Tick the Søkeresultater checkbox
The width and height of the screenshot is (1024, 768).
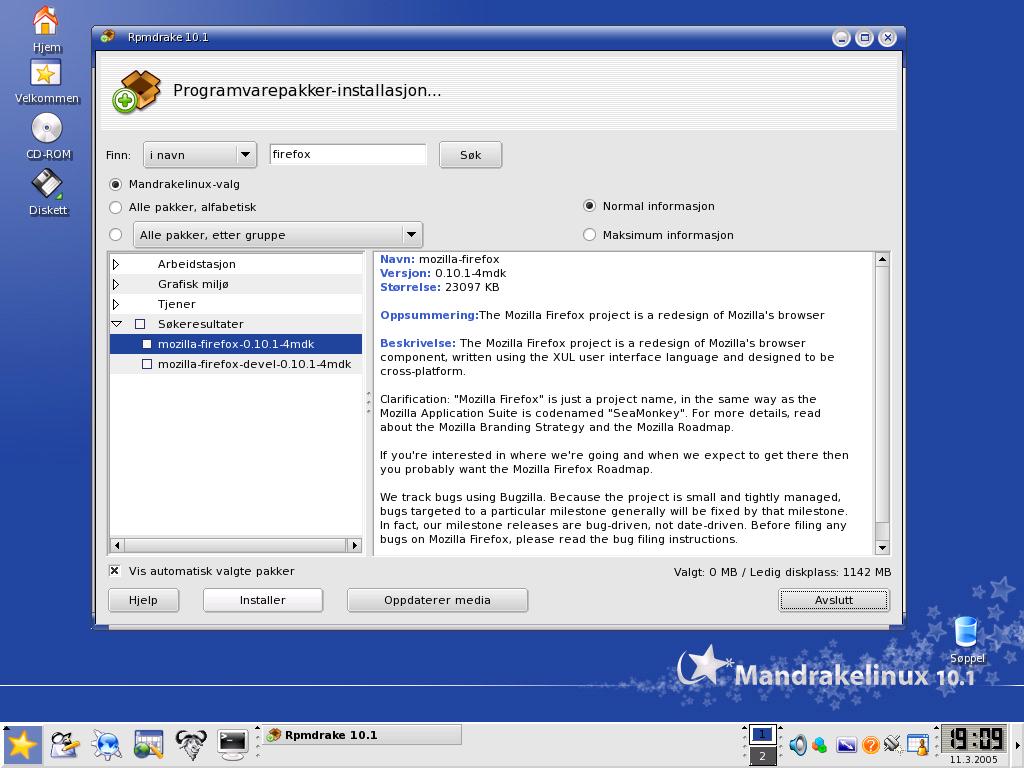tap(140, 324)
